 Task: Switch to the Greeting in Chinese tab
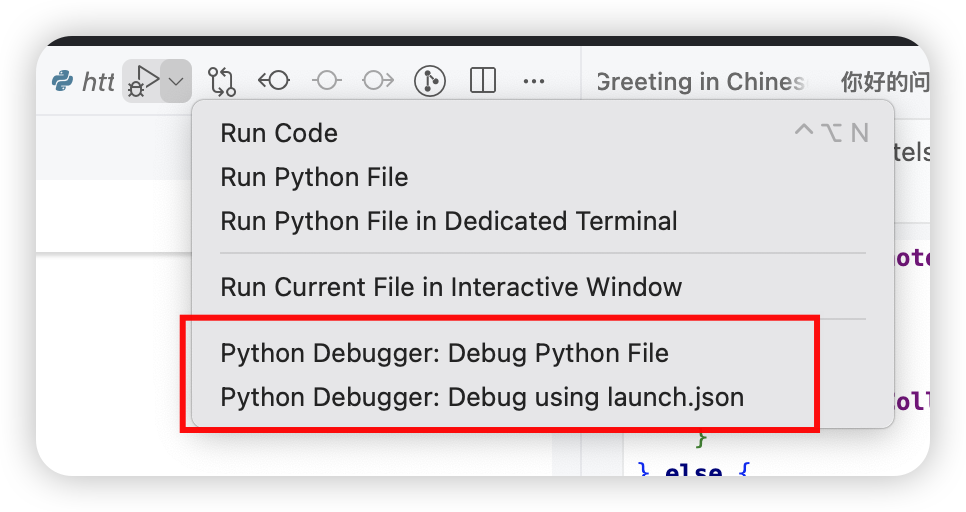(700, 81)
